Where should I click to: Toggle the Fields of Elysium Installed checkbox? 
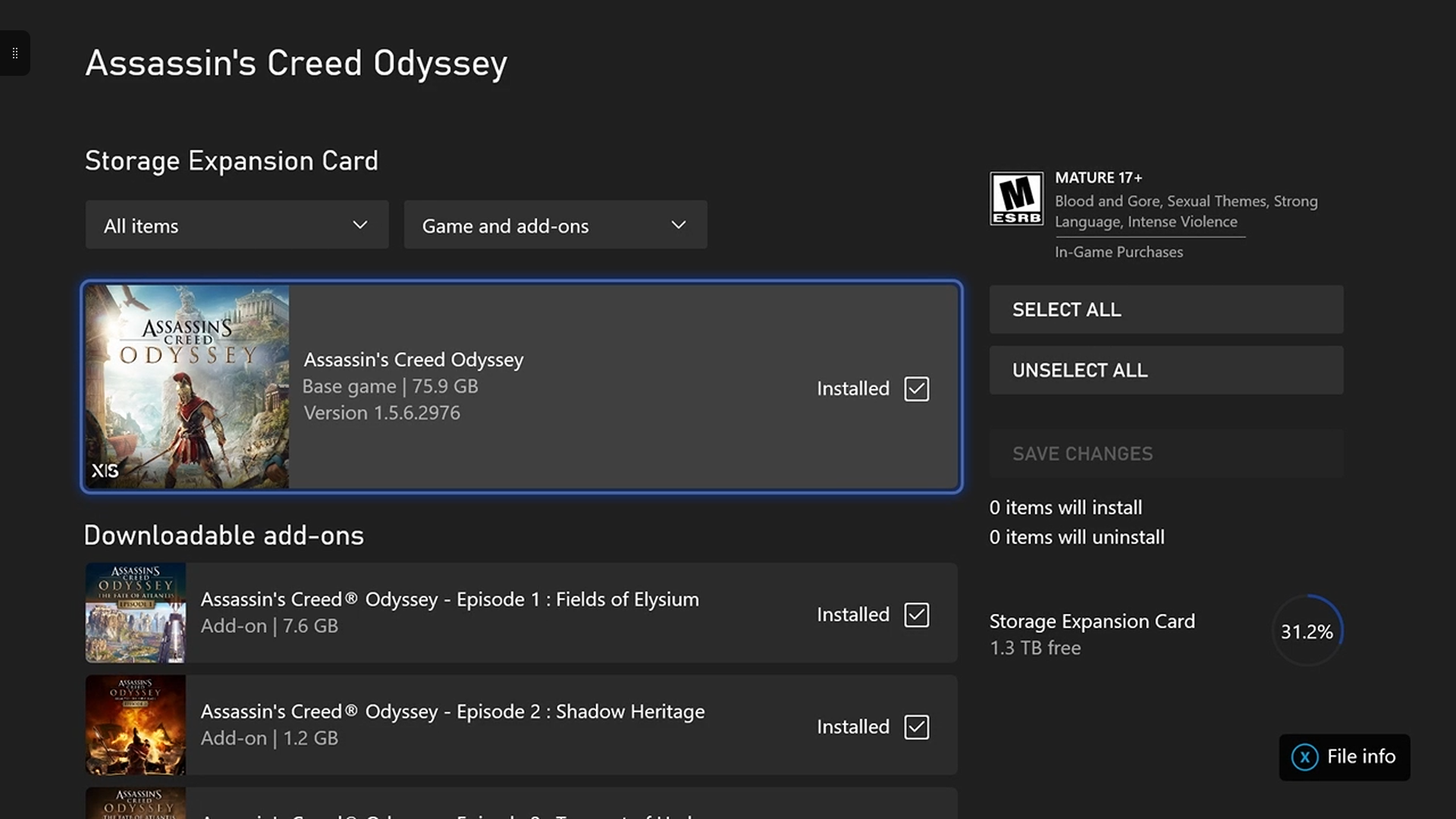tap(916, 615)
